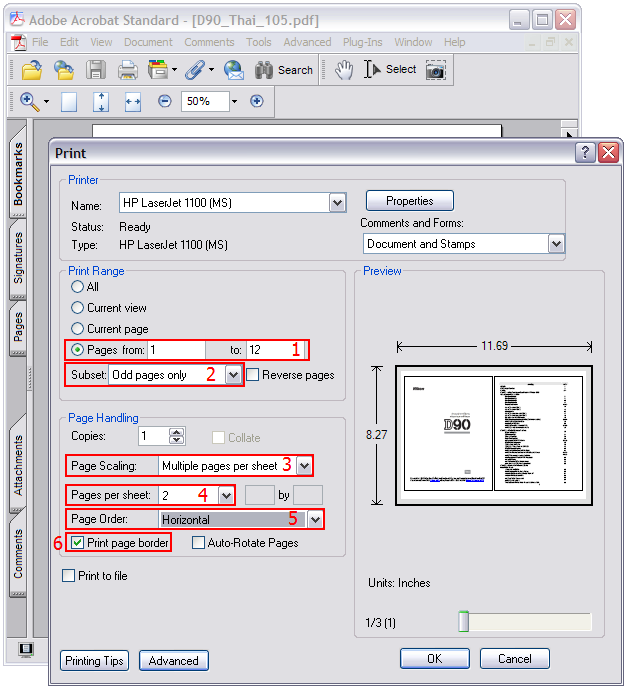The image size is (628, 690).
Task: Click OK to print
Action: click(435, 659)
